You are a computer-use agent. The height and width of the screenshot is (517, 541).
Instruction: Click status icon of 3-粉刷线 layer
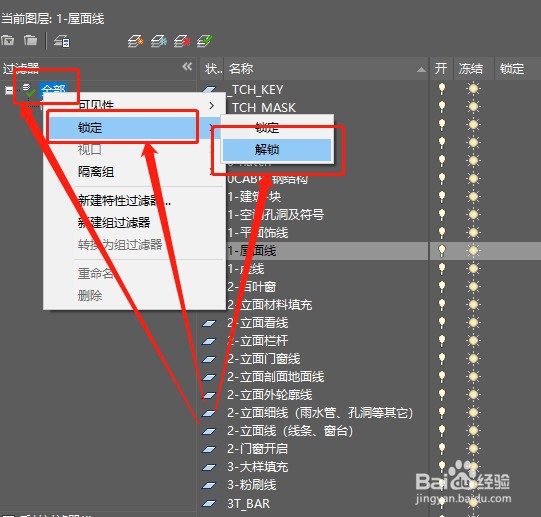209,485
